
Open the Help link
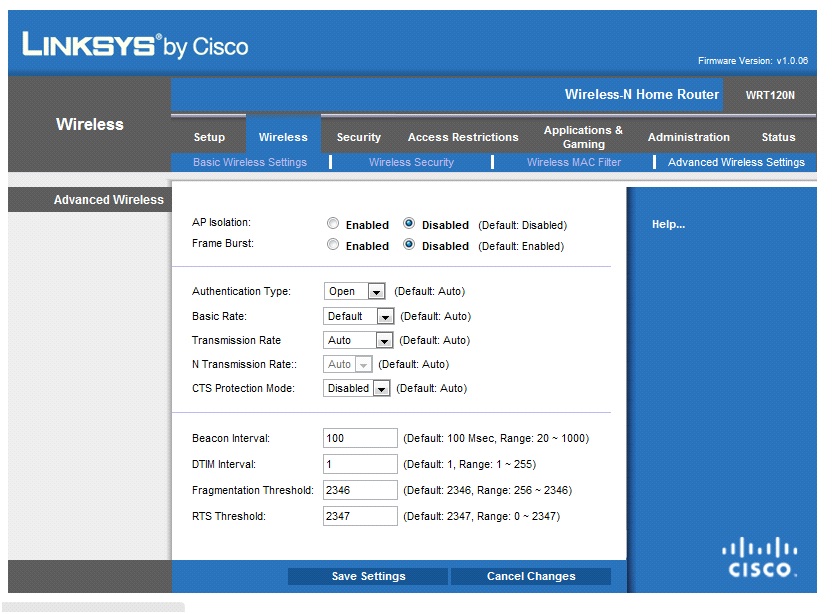(668, 224)
